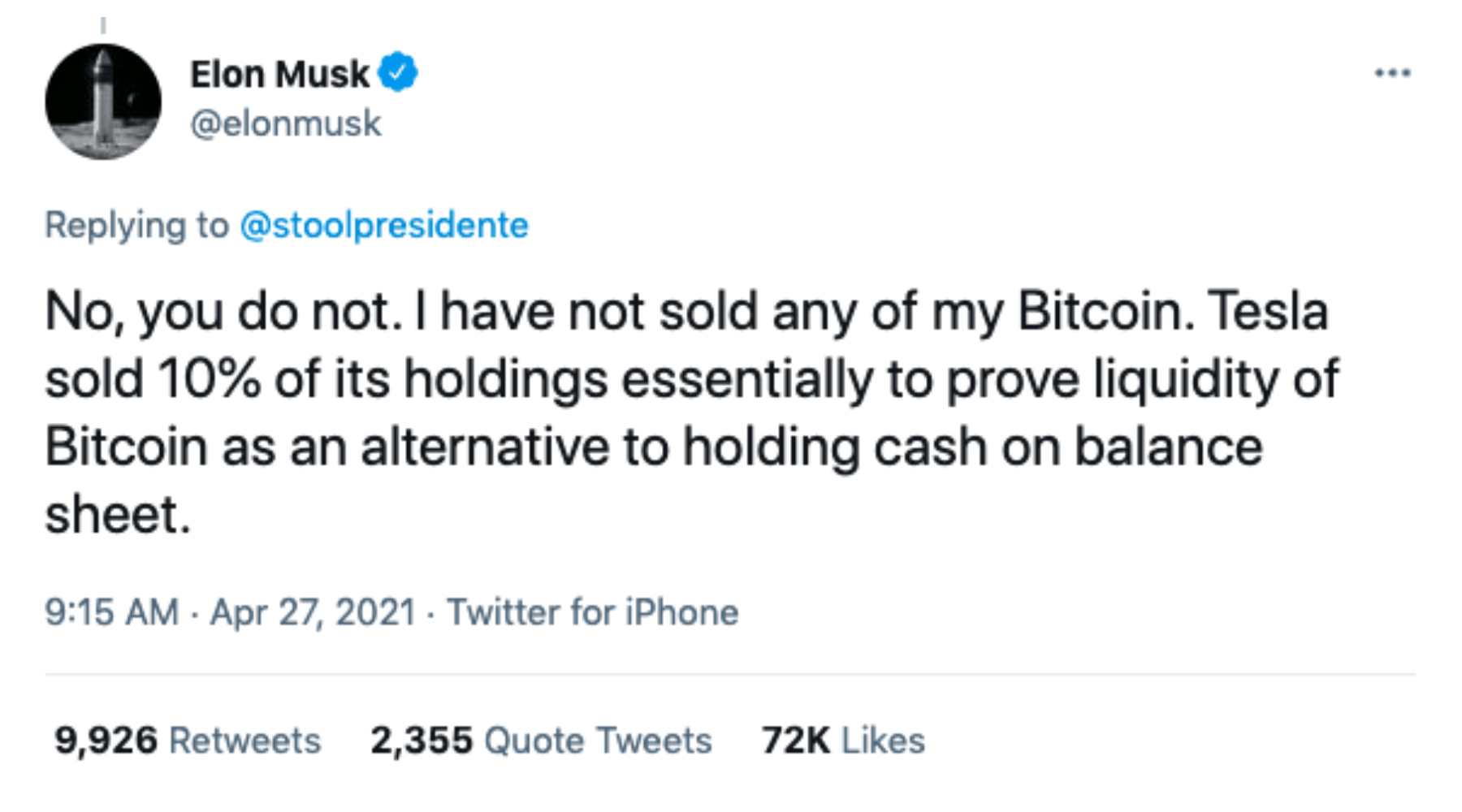
Task: Click "10%" in the tweet text
Action: (x=209, y=379)
